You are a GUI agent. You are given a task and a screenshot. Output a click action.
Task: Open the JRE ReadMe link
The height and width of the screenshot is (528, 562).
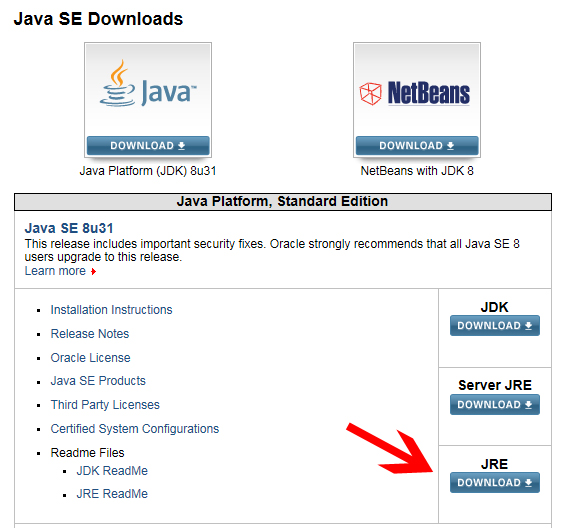112,494
